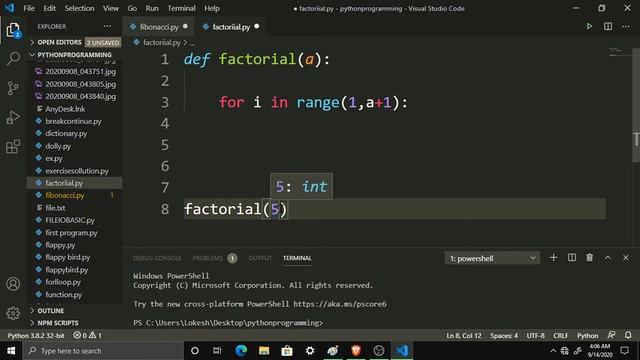
Task: Open the Selection menu
Action: (x=79, y=8)
